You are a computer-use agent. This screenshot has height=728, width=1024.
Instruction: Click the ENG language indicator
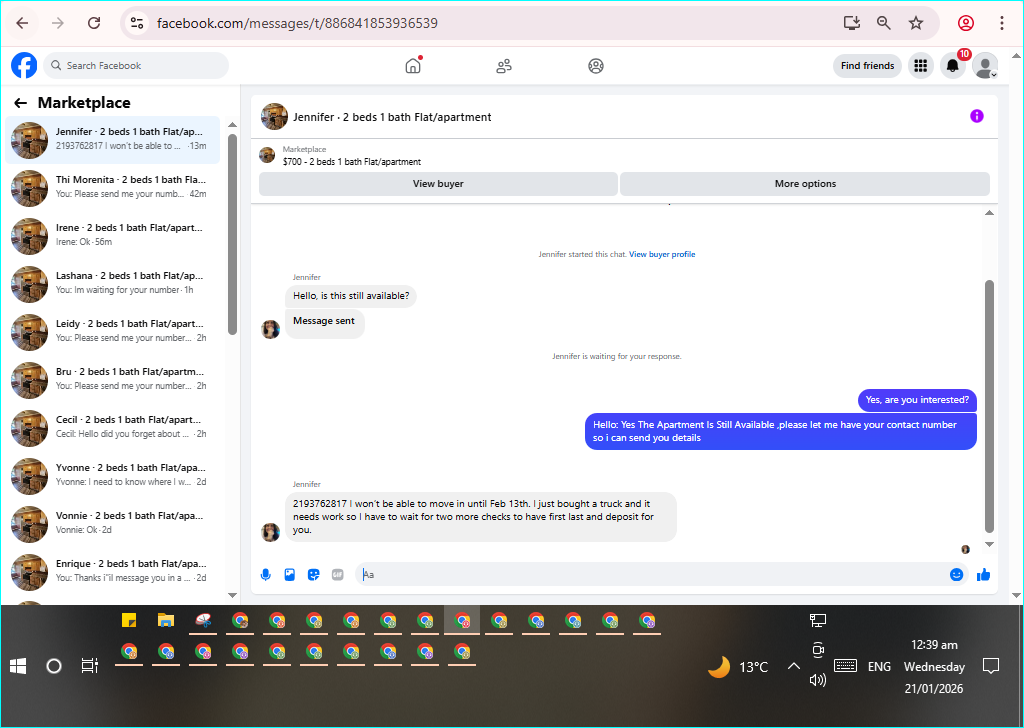tap(879, 667)
